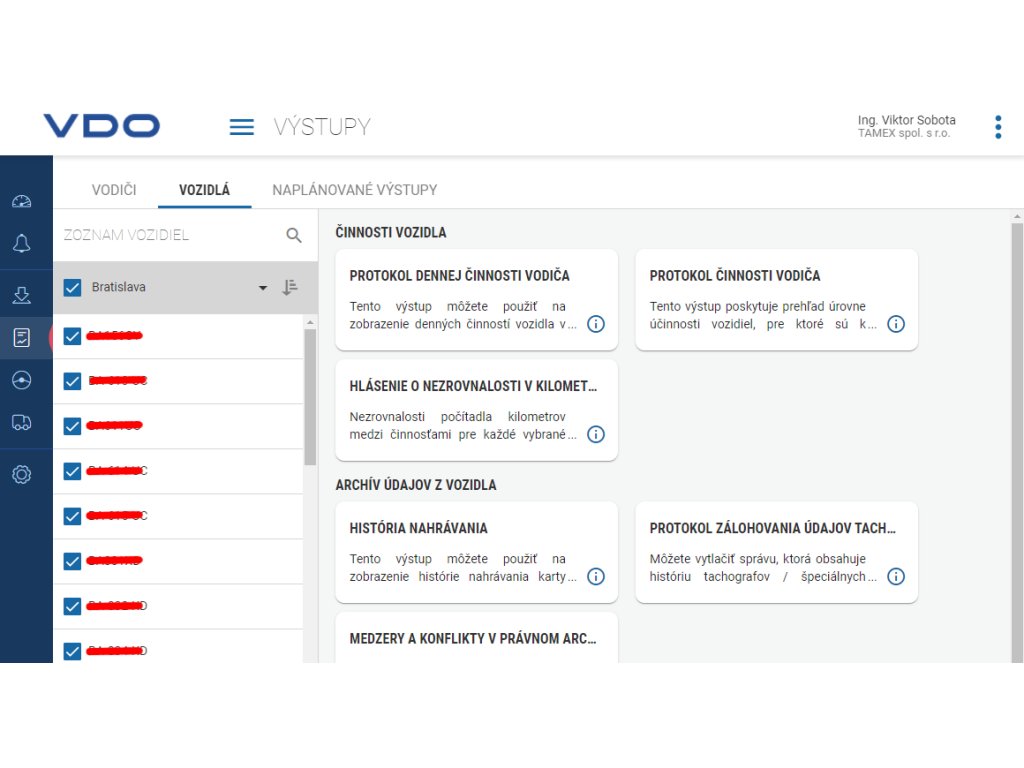1024x768 pixels.
Task: Toggle the second vehicle checkbox in list
Action: [72, 381]
